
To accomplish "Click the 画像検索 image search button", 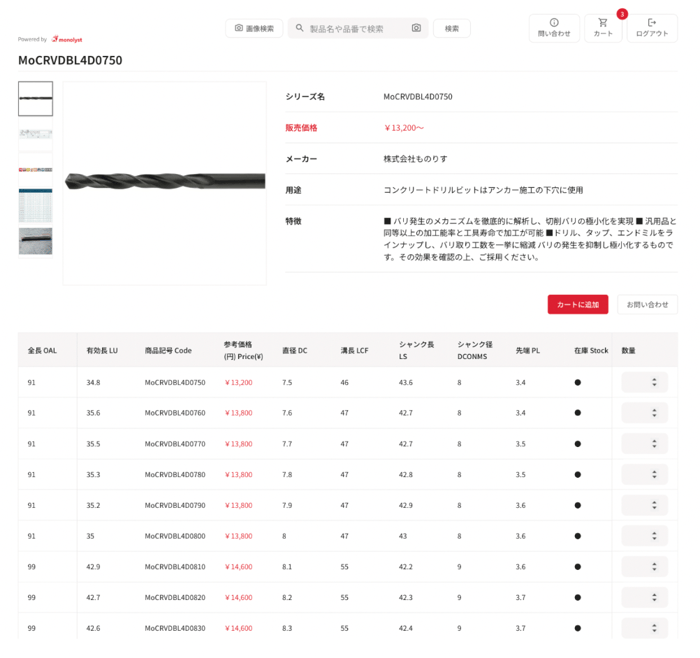I will [x=254, y=28].
